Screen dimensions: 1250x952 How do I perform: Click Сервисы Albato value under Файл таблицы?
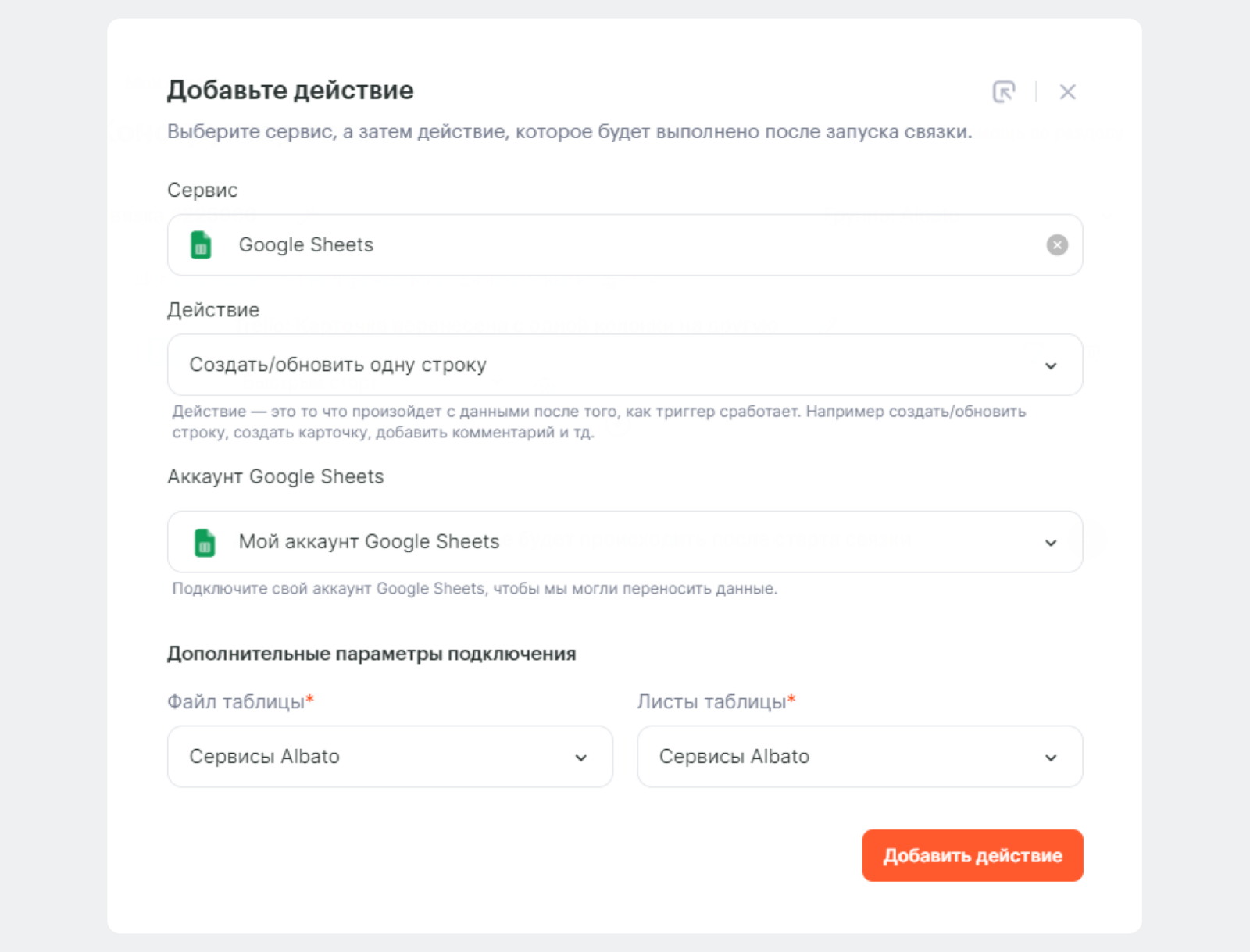pyautogui.click(x=264, y=757)
